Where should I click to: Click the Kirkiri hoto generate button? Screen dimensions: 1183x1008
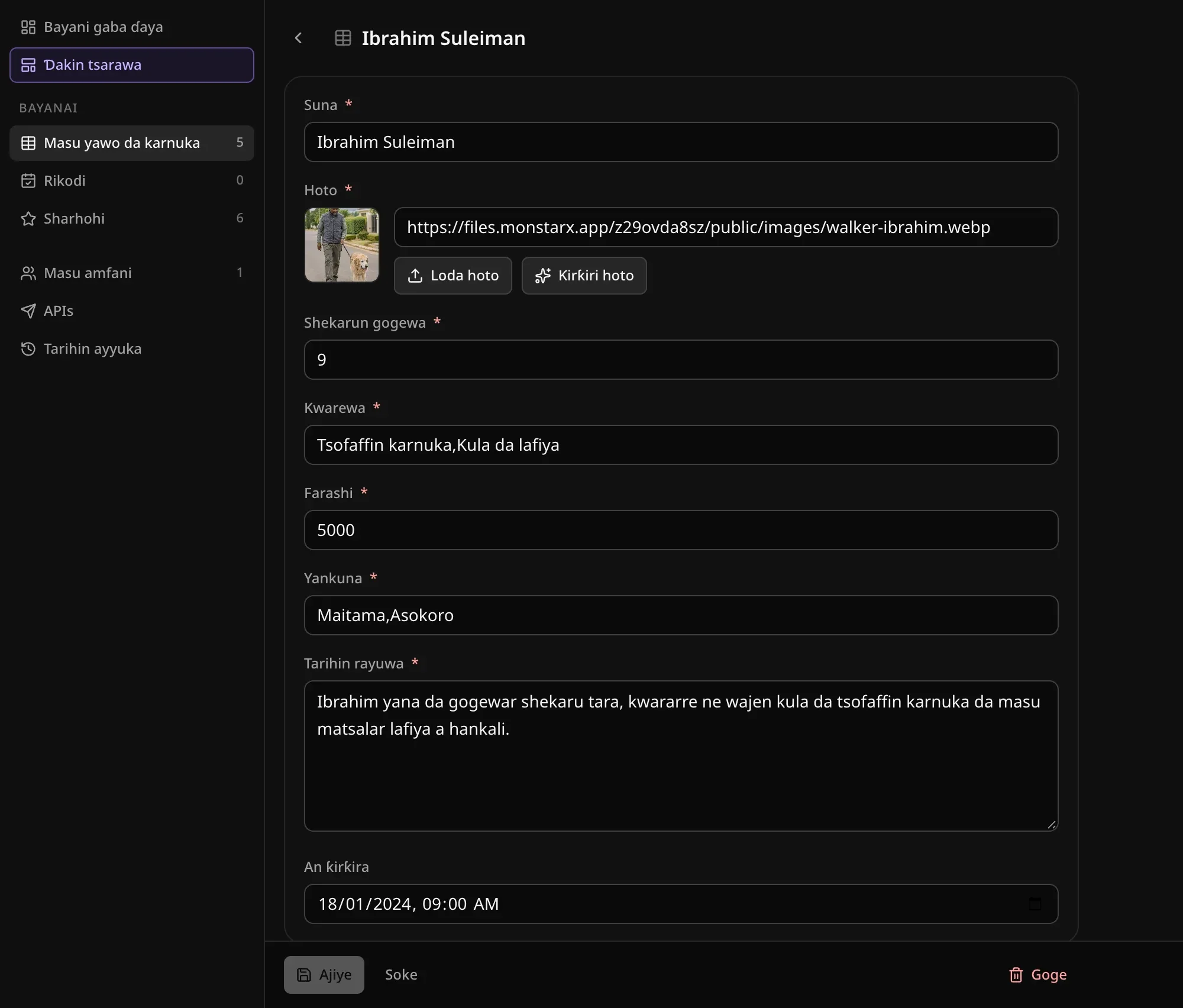[x=584, y=276]
